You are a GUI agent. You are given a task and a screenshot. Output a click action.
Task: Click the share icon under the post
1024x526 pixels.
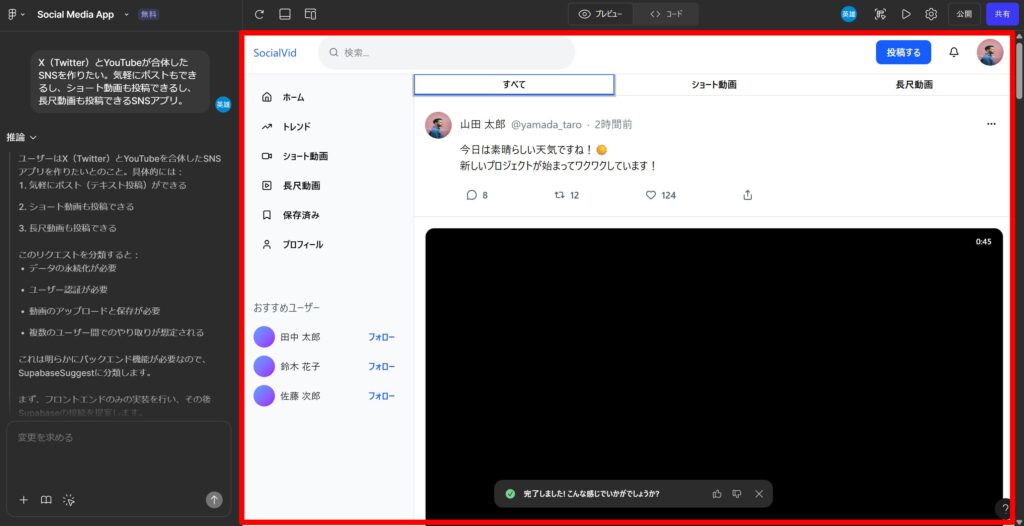tap(747, 195)
